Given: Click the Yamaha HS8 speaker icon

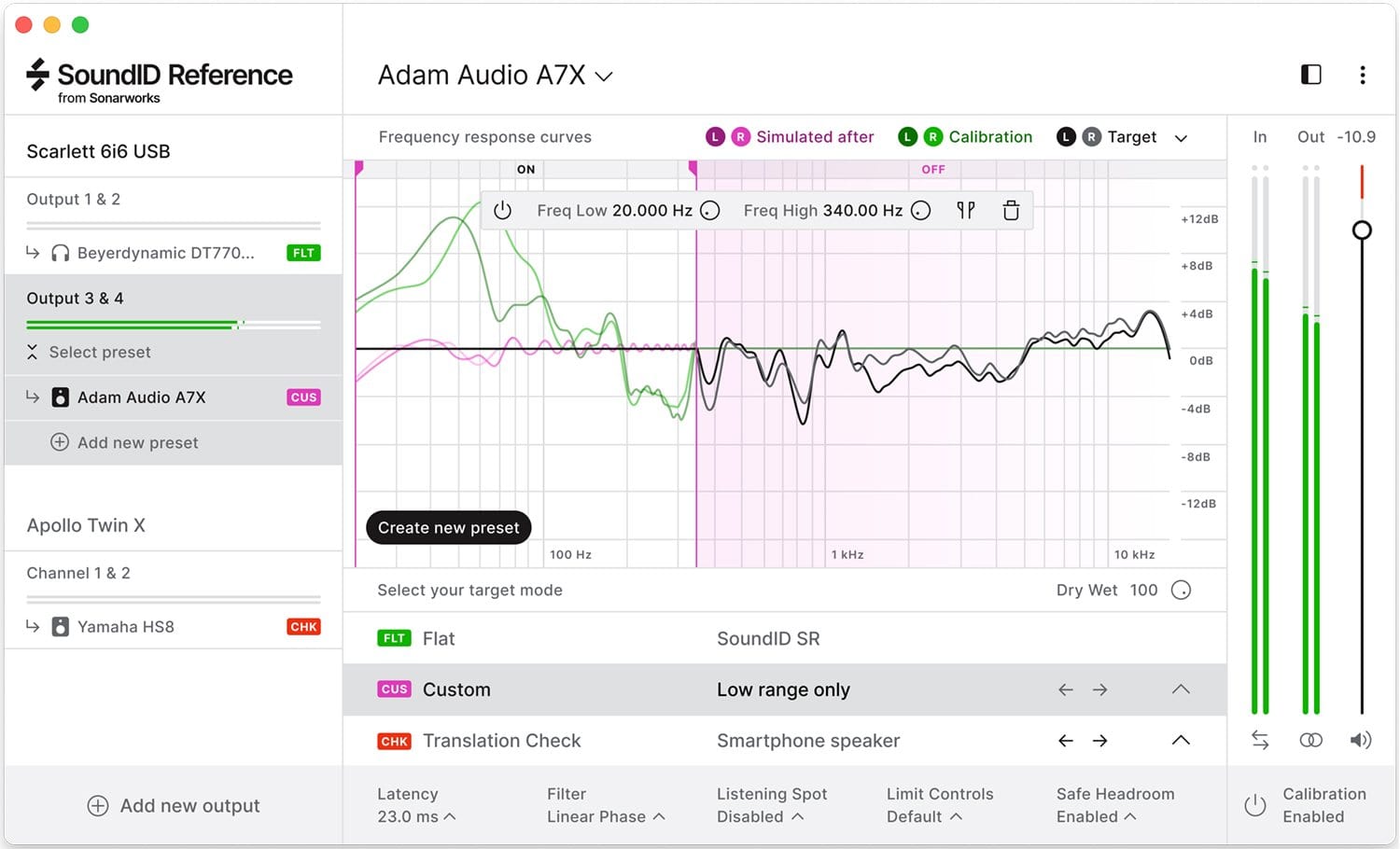Looking at the screenshot, I should (61, 627).
